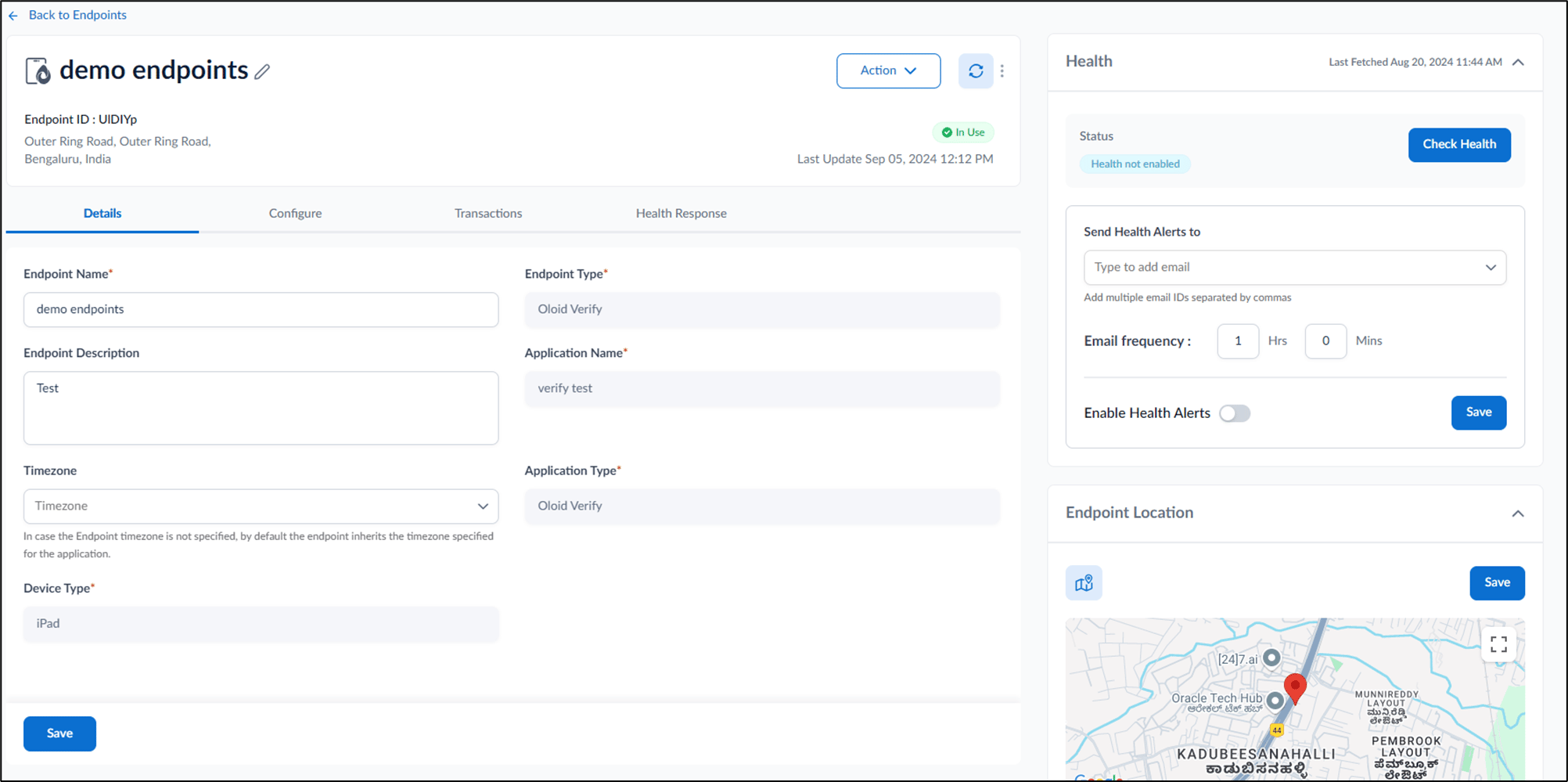Screen dimensions: 1568x782
Task: Click the Check Health button
Action: (x=1459, y=145)
